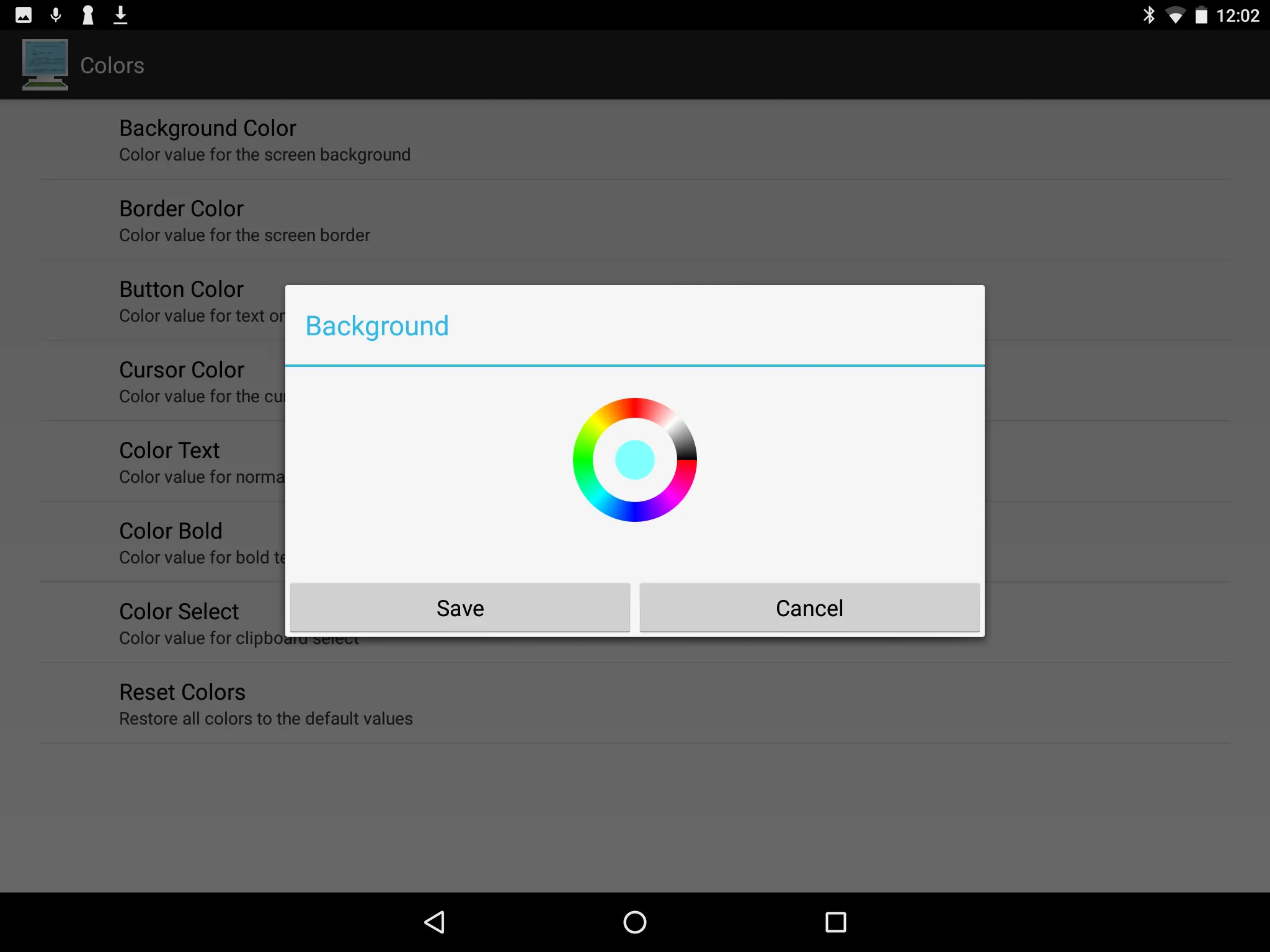Select Color Bold option
Screen dimensions: 1270x952
[x=170, y=530]
